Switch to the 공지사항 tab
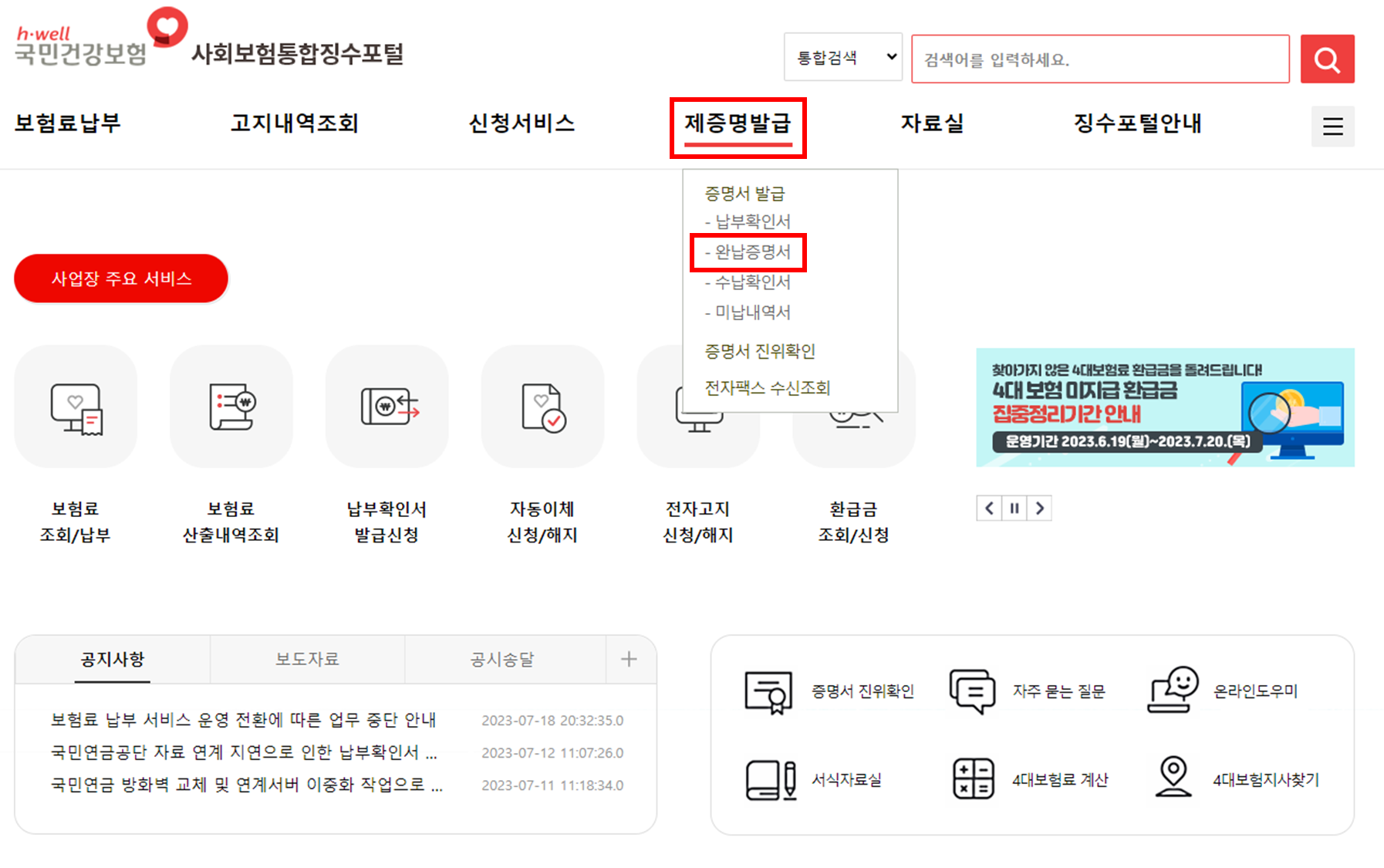Screen dimensions: 1384x868 pos(113,660)
